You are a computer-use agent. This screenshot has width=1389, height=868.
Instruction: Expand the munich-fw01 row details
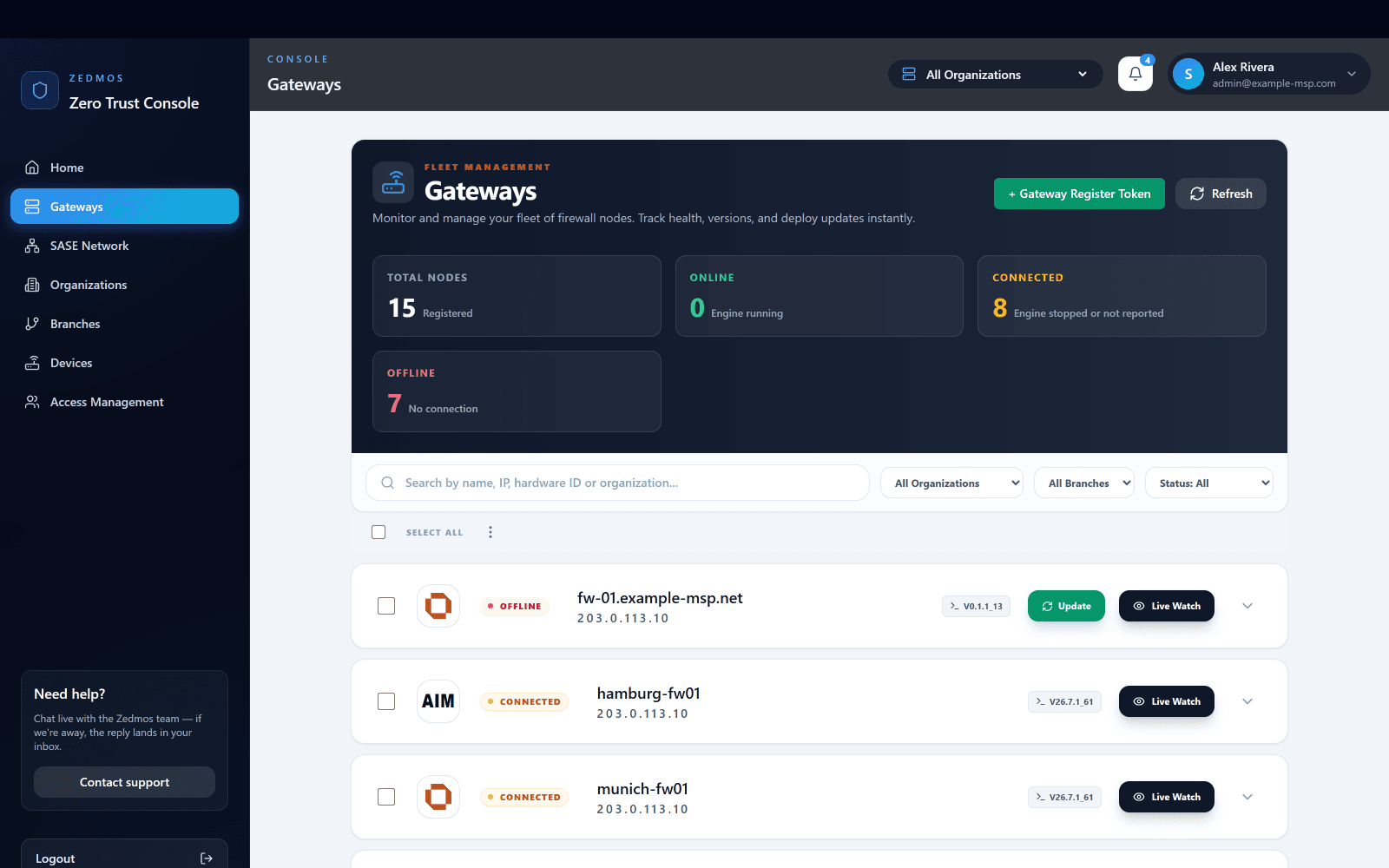click(x=1247, y=797)
